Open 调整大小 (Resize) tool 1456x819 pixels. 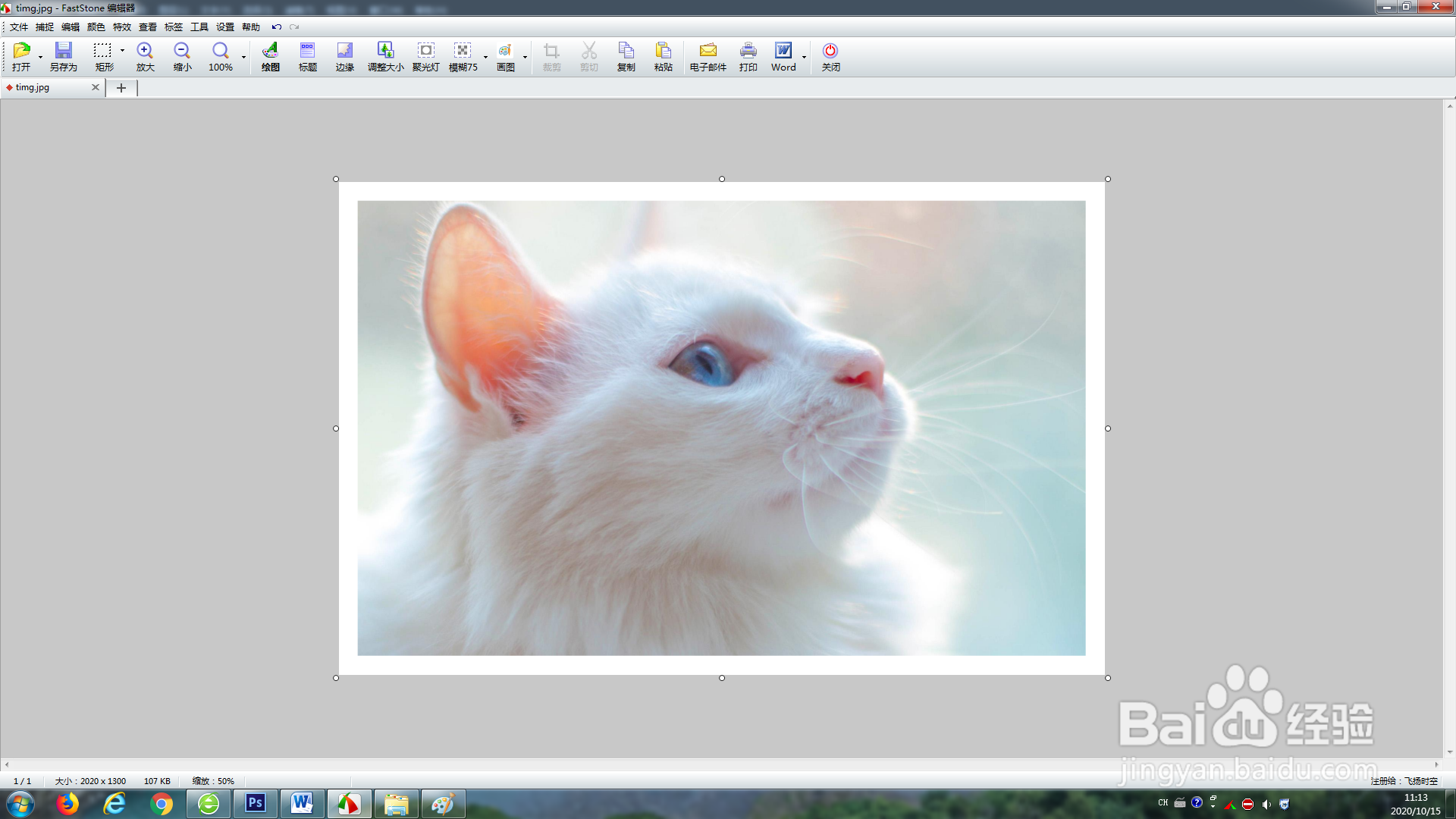tap(385, 56)
